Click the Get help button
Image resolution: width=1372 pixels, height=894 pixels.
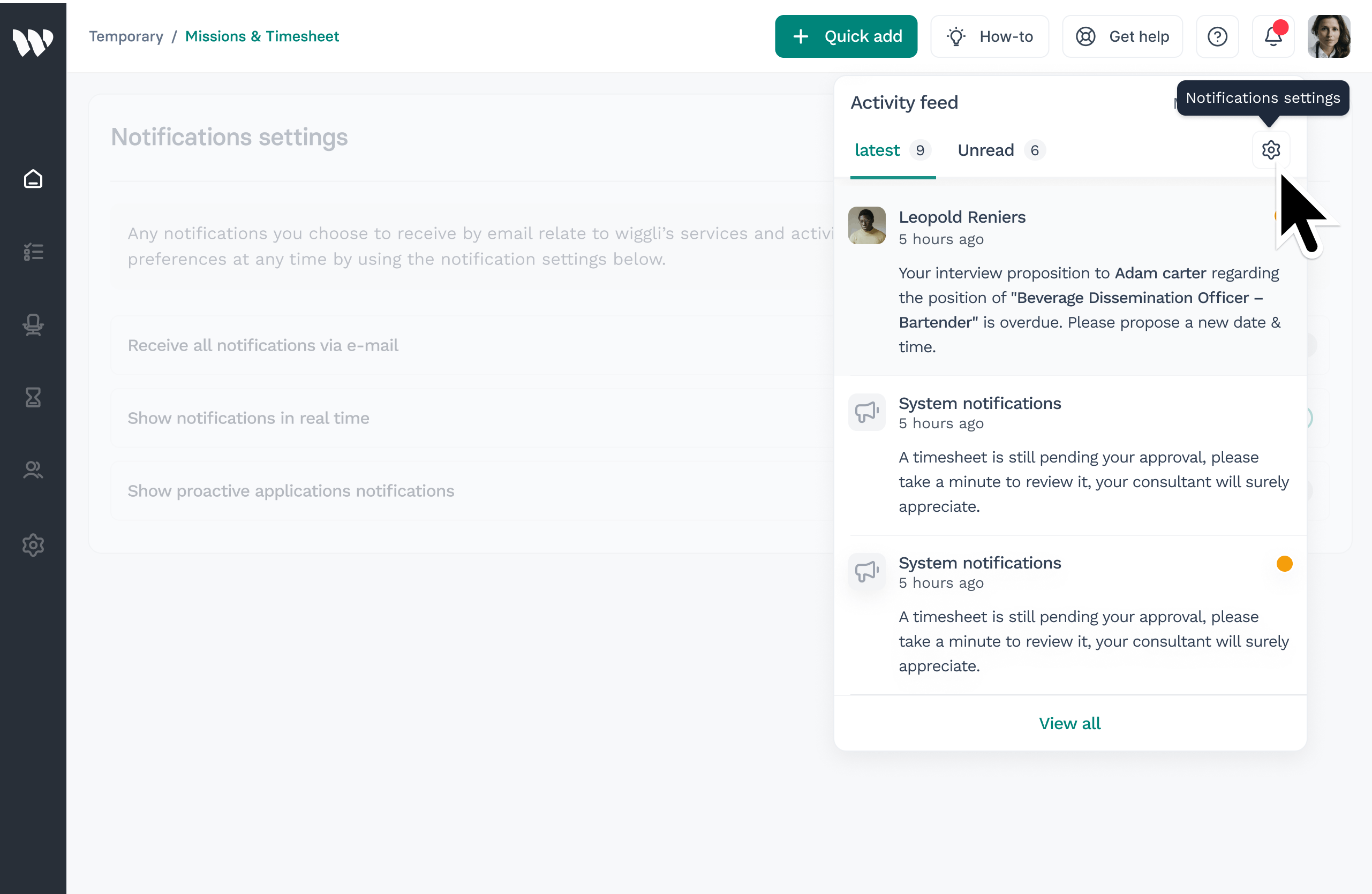click(x=1122, y=36)
